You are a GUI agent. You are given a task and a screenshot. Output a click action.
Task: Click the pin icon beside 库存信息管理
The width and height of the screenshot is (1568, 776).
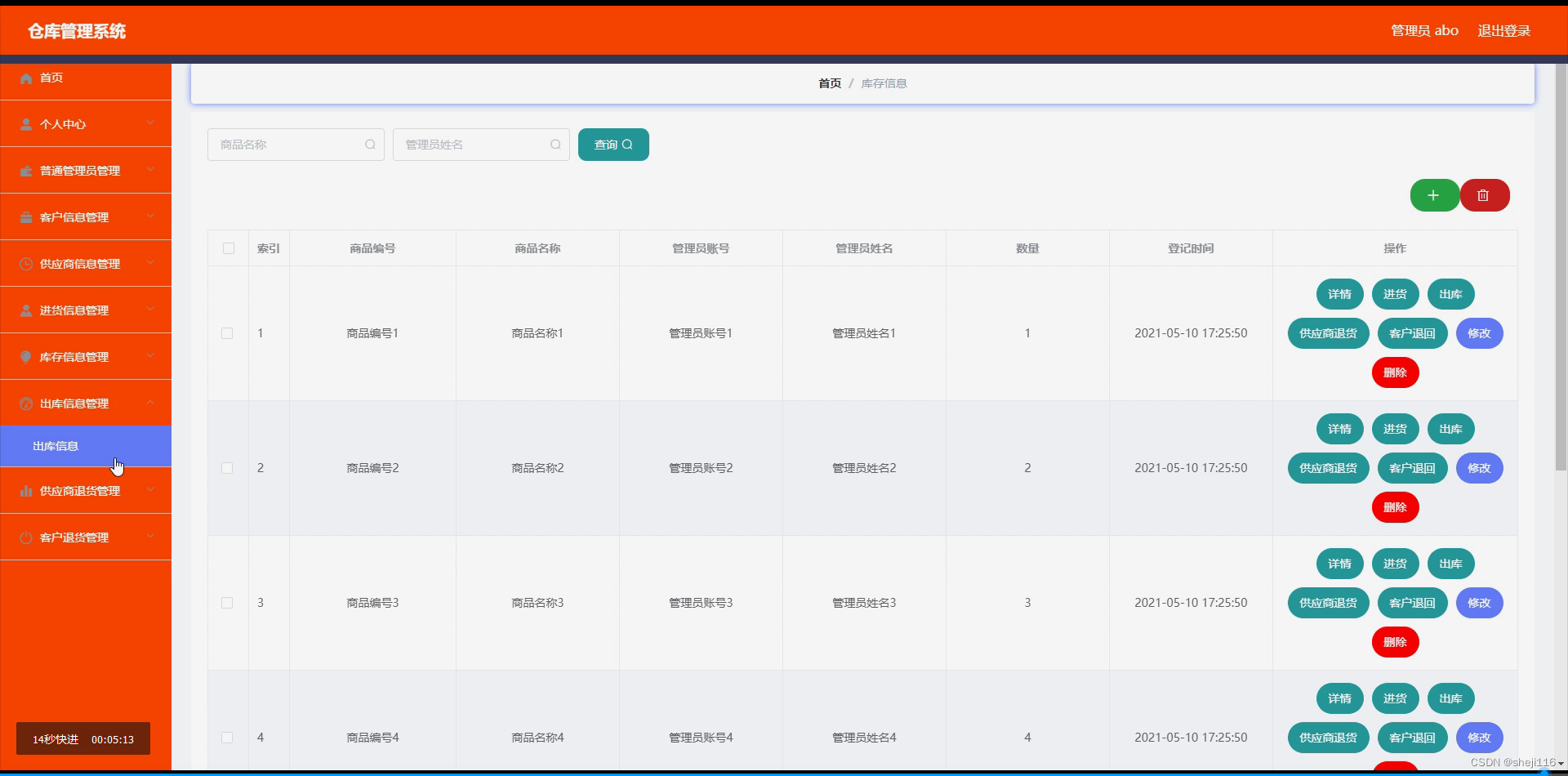click(25, 356)
